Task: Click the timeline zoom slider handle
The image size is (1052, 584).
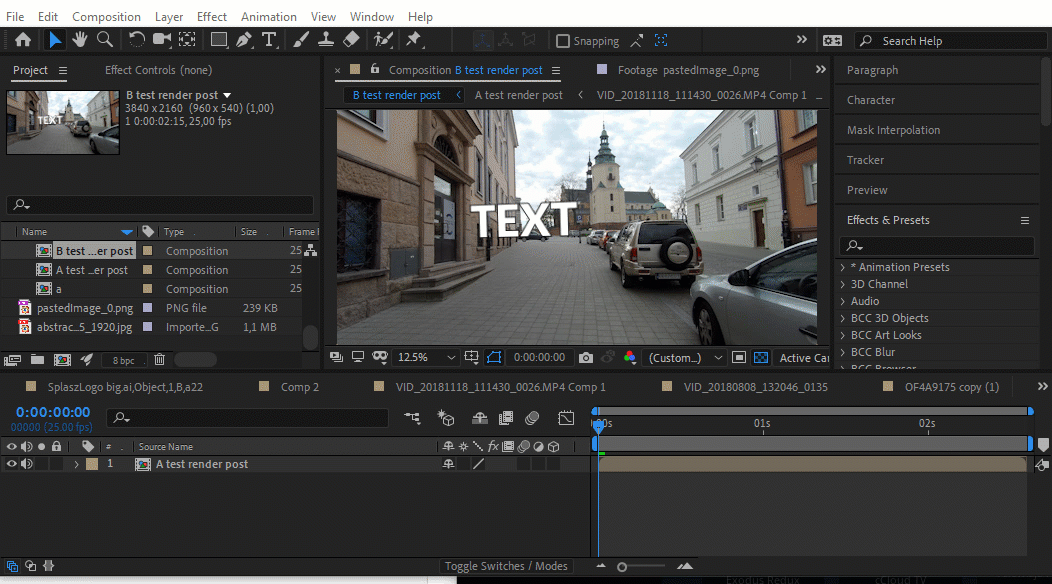Action: pos(622,567)
